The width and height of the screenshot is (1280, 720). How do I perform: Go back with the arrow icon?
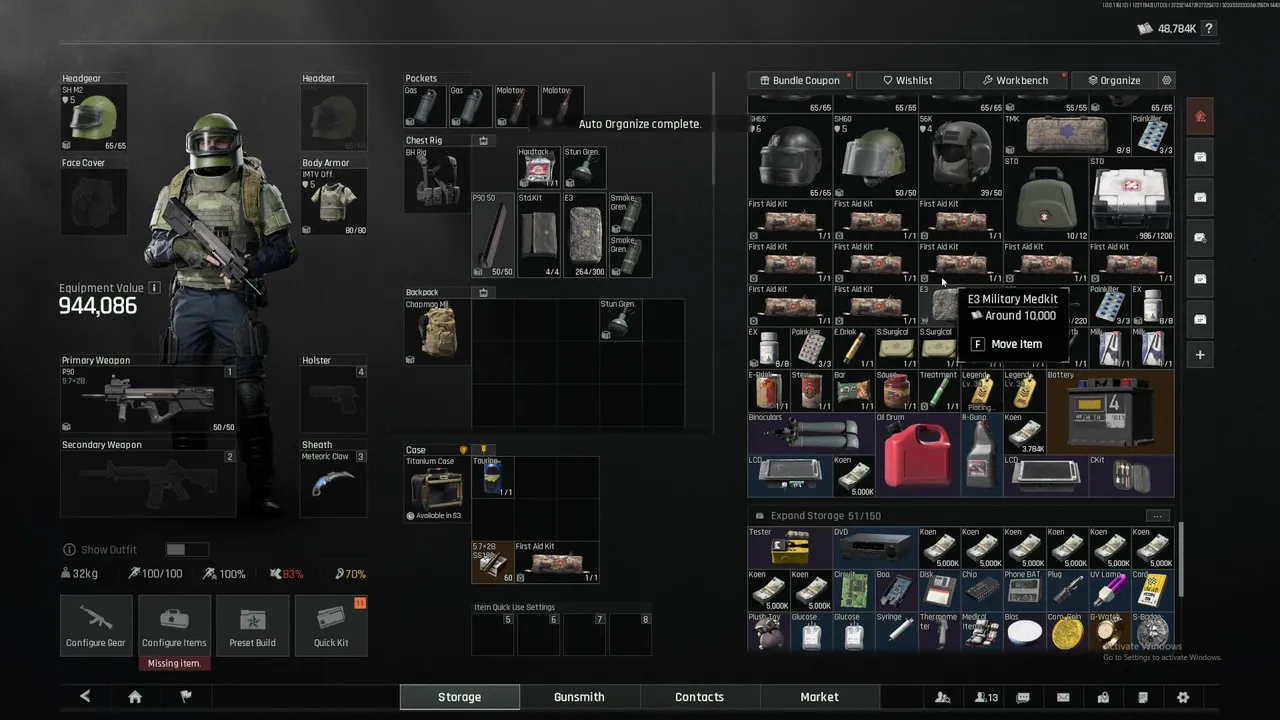tap(85, 697)
